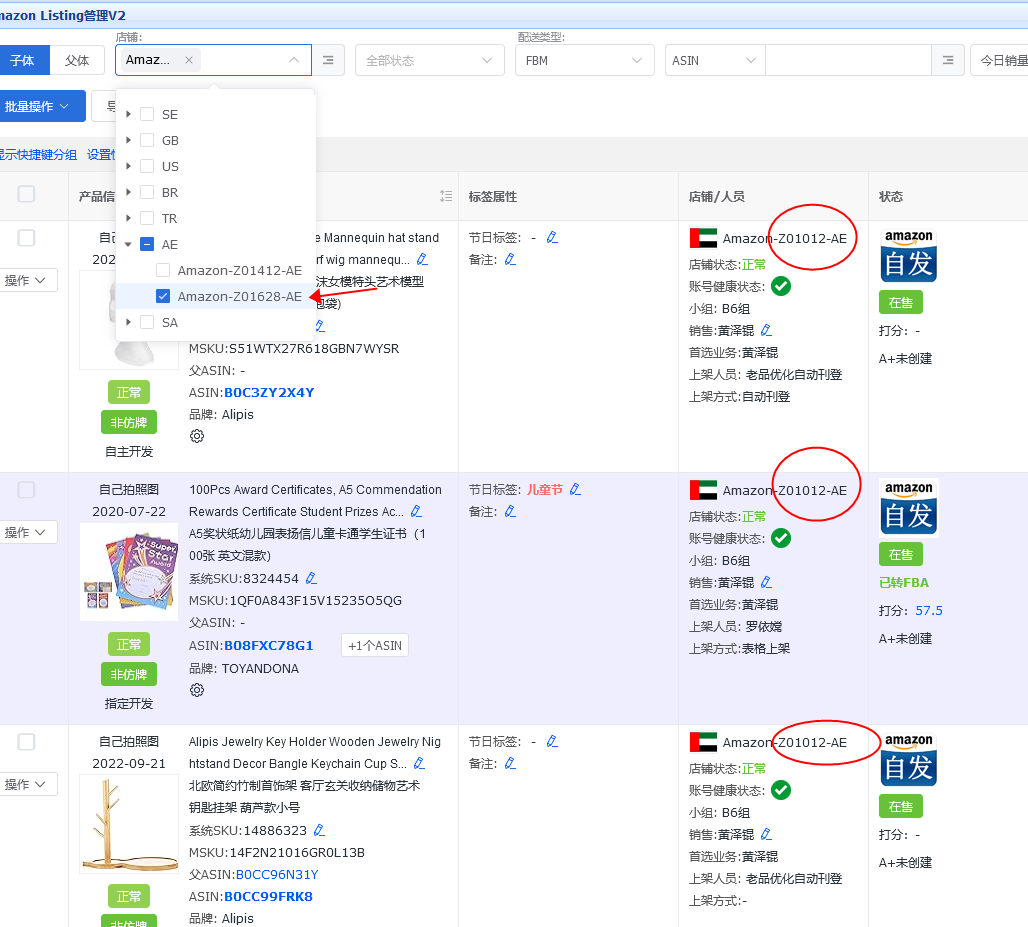The height and width of the screenshot is (927, 1028).
Task: Open gear settings for TOYANDONA listing
Action: (x=197, y=690)
